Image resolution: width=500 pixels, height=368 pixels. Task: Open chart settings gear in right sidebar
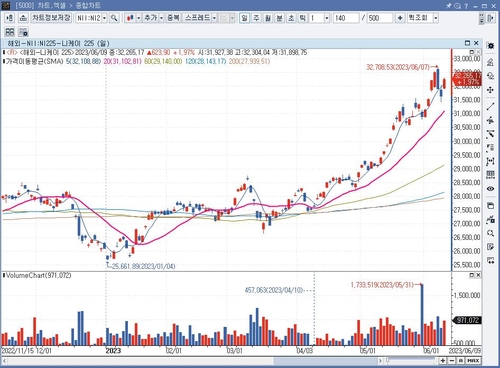490,46
